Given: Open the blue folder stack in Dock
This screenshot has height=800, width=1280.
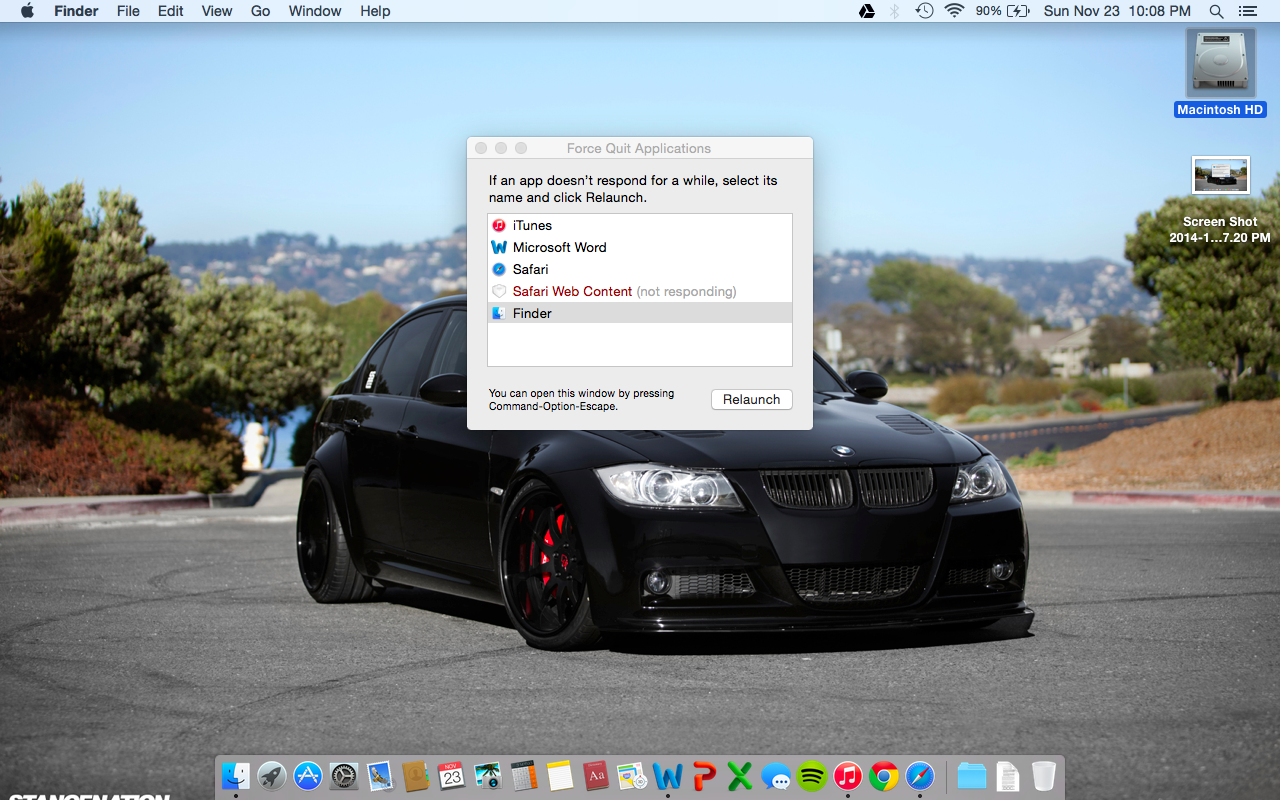Looking at the screenshot, I should (x=972, y=775).
